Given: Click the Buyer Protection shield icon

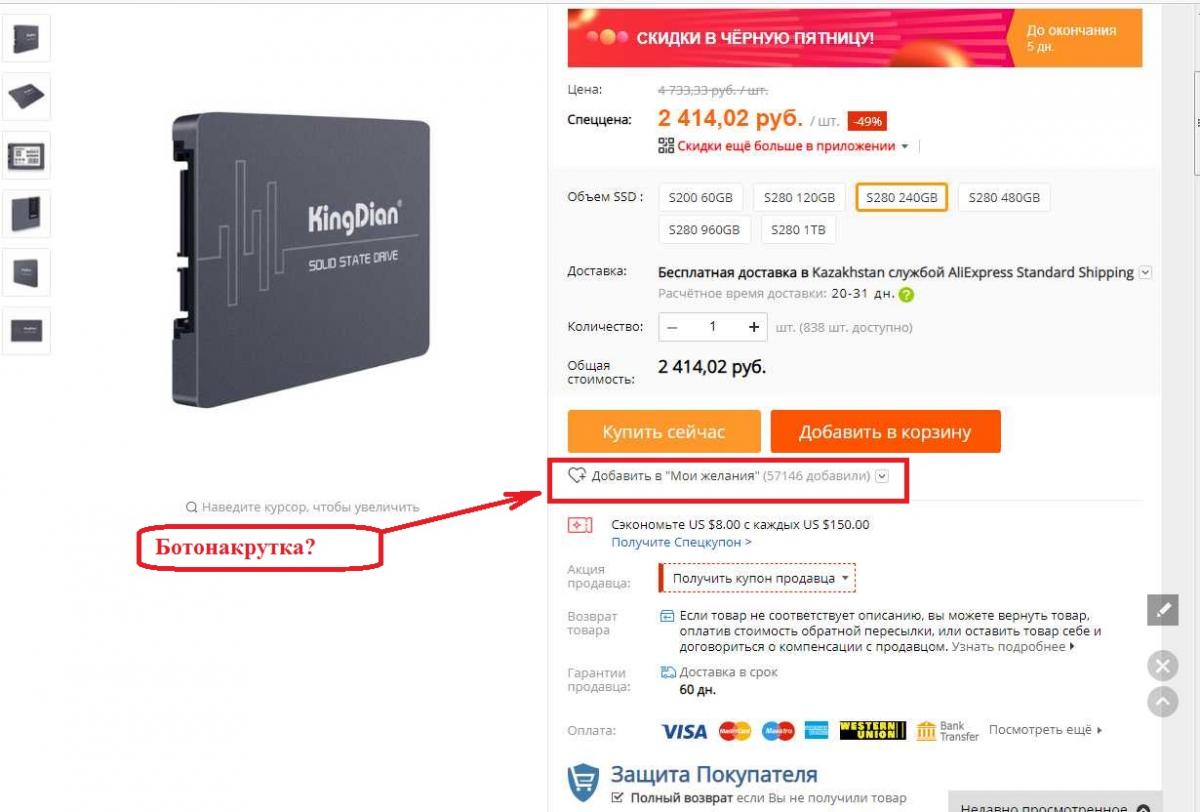Looking at the screenshot, I should [583, 782].
